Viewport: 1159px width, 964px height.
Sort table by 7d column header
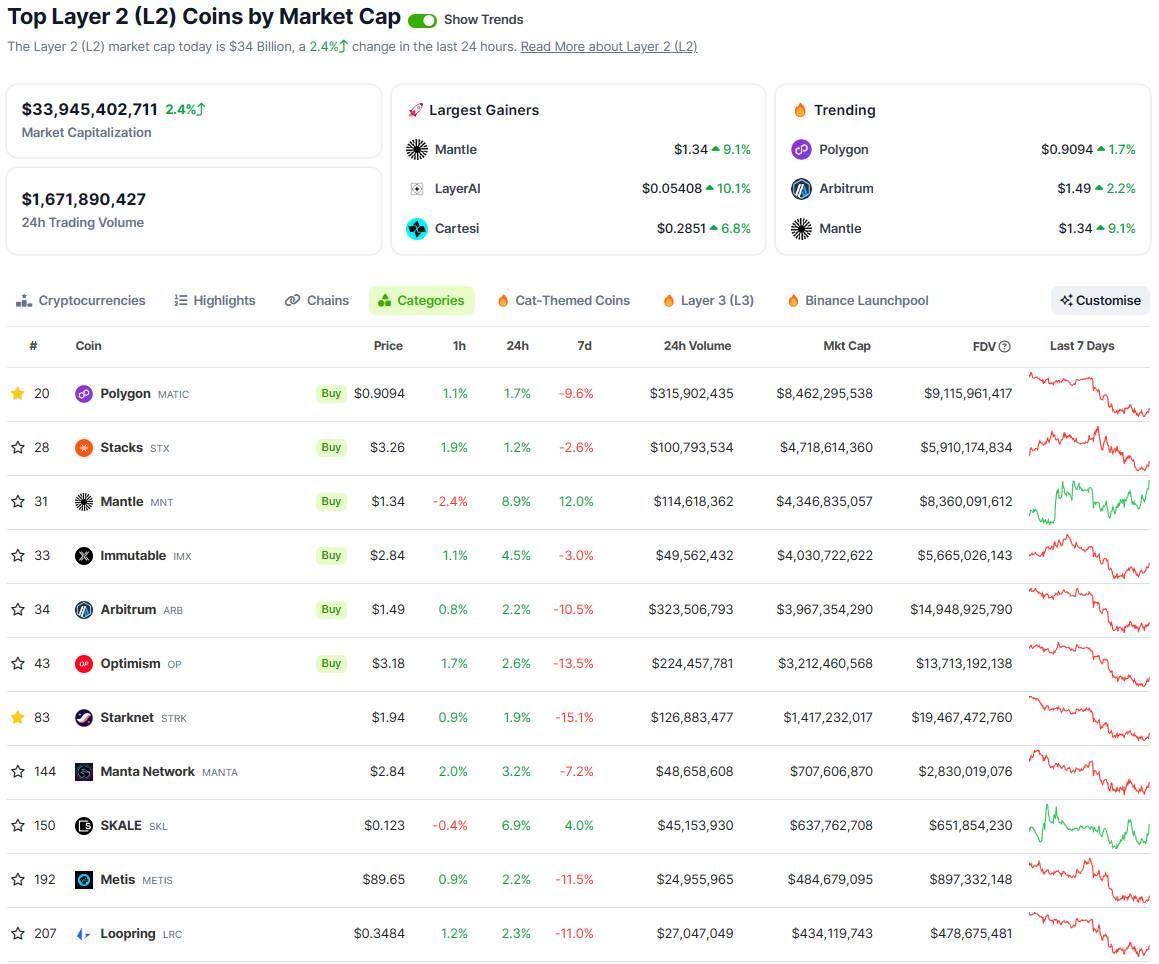[x=584, y=346]
